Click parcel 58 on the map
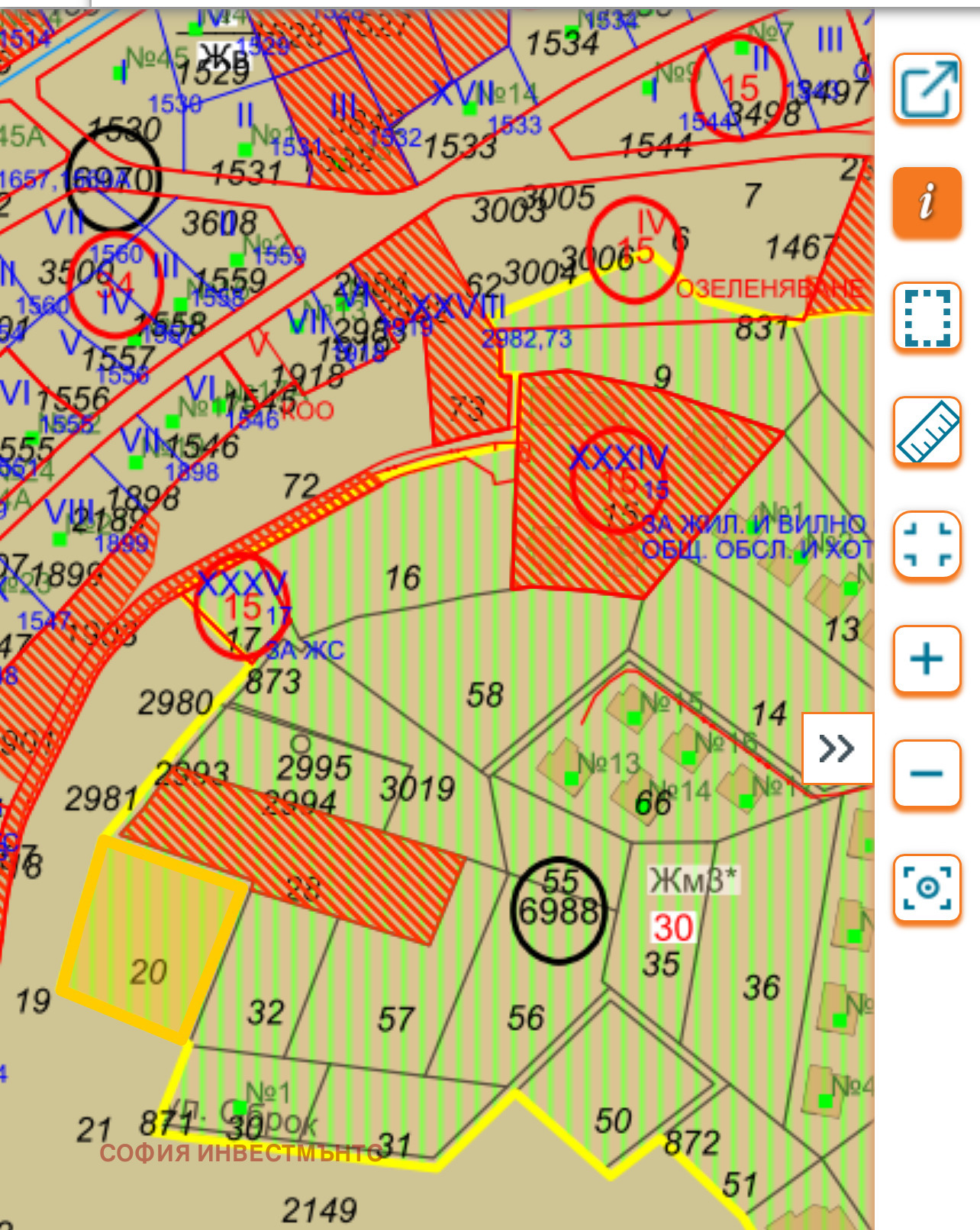 click(x=485, y=695)
